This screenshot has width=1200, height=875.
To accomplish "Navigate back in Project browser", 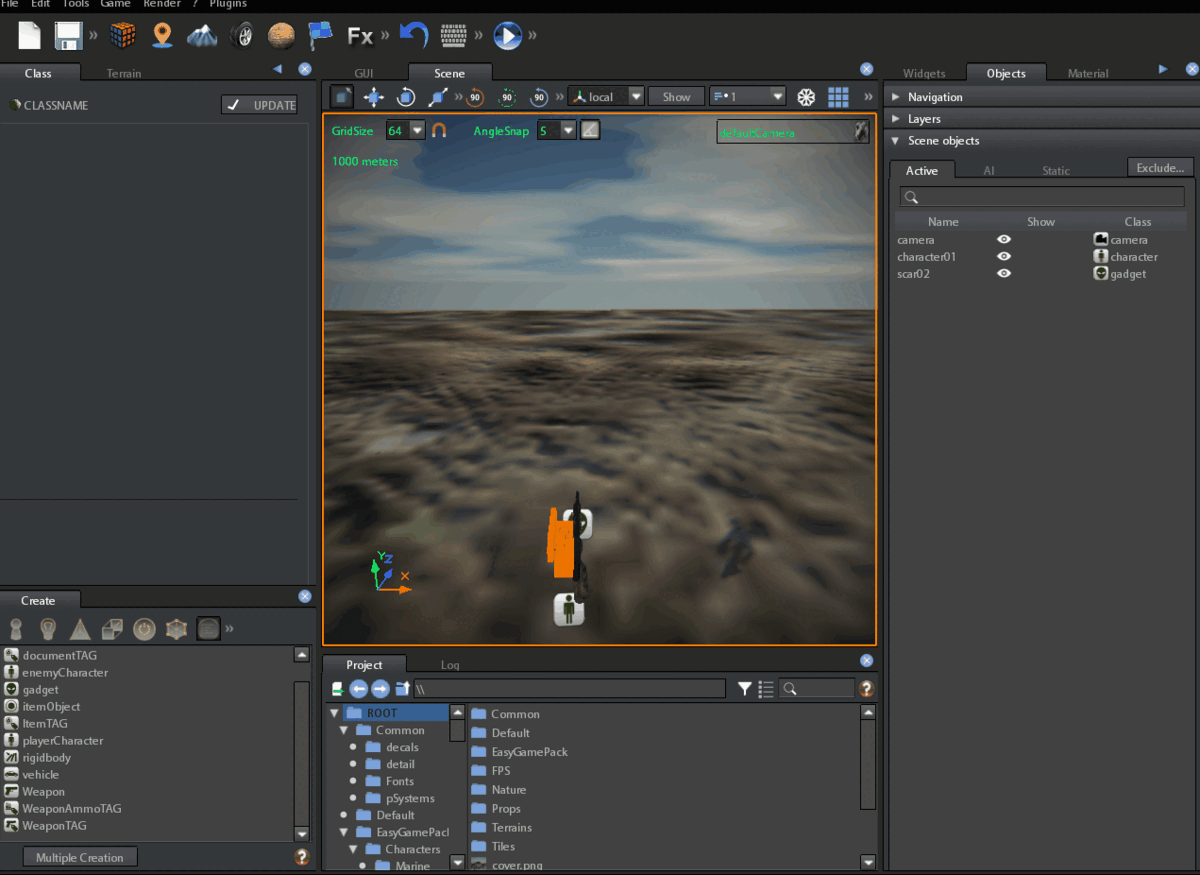I will (x=358, y=689).
